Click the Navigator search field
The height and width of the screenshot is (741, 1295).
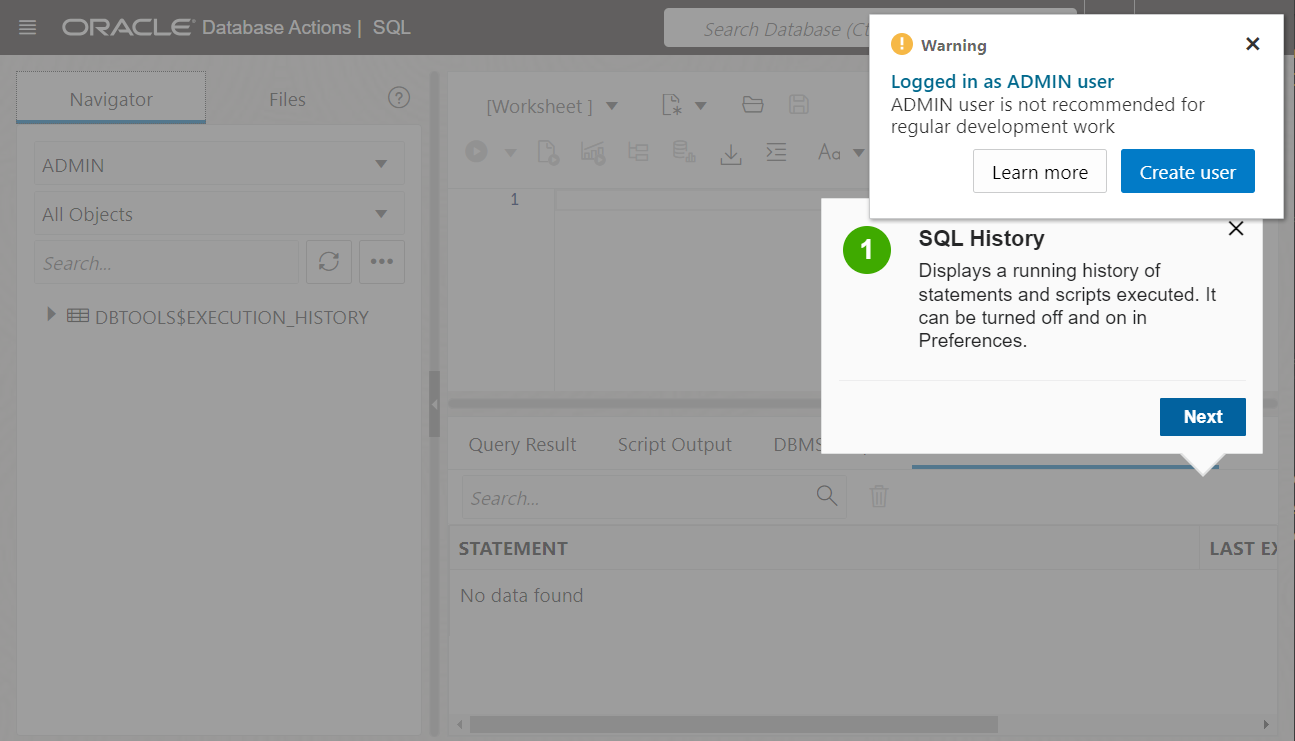[166, 262]
